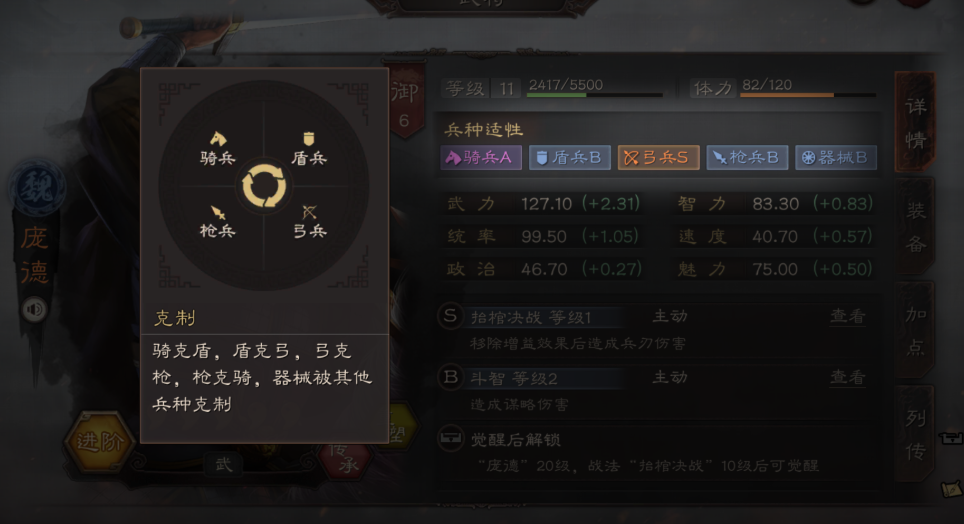View details of 斗智 skill via 查看
This screenshot has height=524, width=964.
point(848,377)
